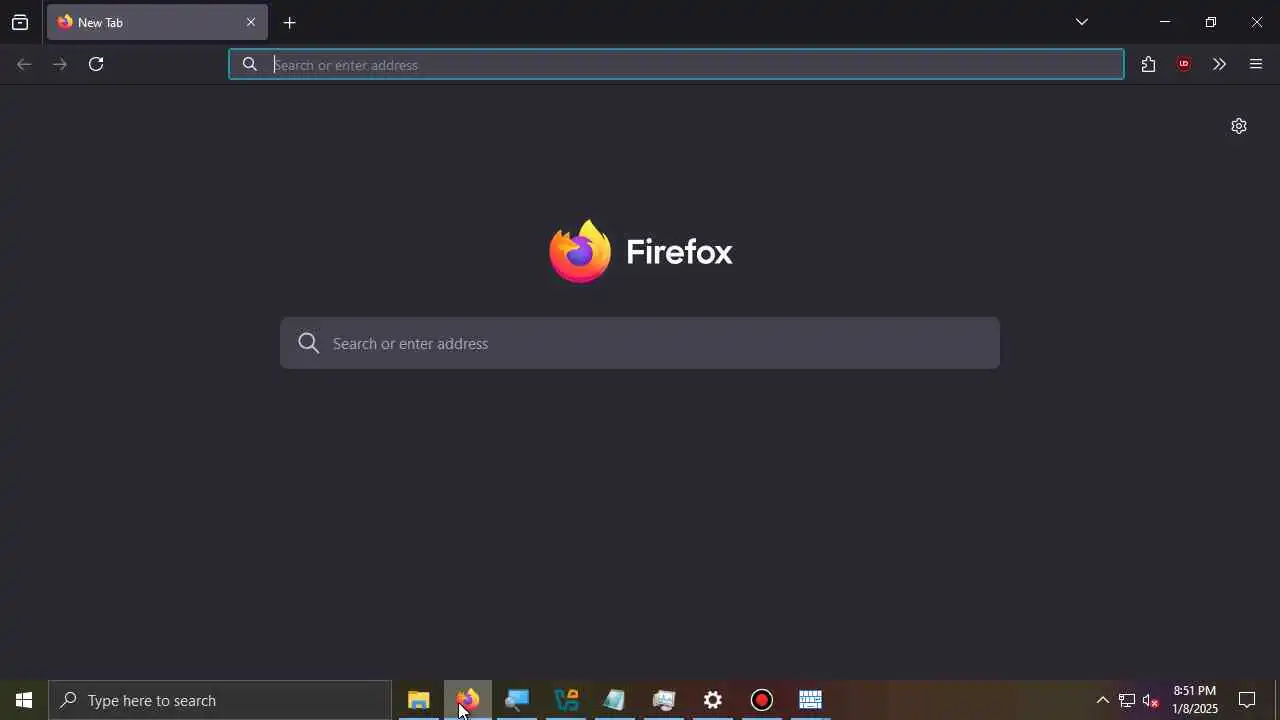The width and height of the screenshot is (1280, 720).
Task: Click the center page search box
Action: (x=640, y=343)
